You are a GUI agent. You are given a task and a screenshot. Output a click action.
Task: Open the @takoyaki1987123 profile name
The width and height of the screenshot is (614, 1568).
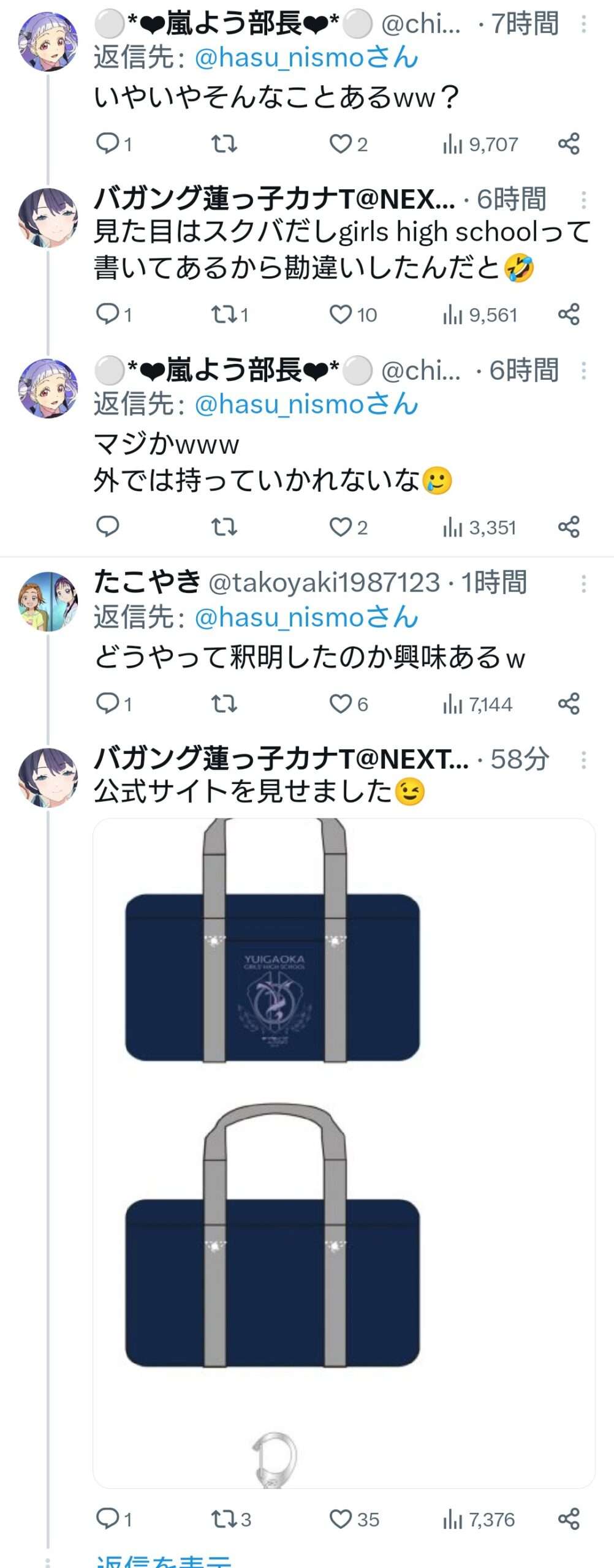click(x=324, y=582)
